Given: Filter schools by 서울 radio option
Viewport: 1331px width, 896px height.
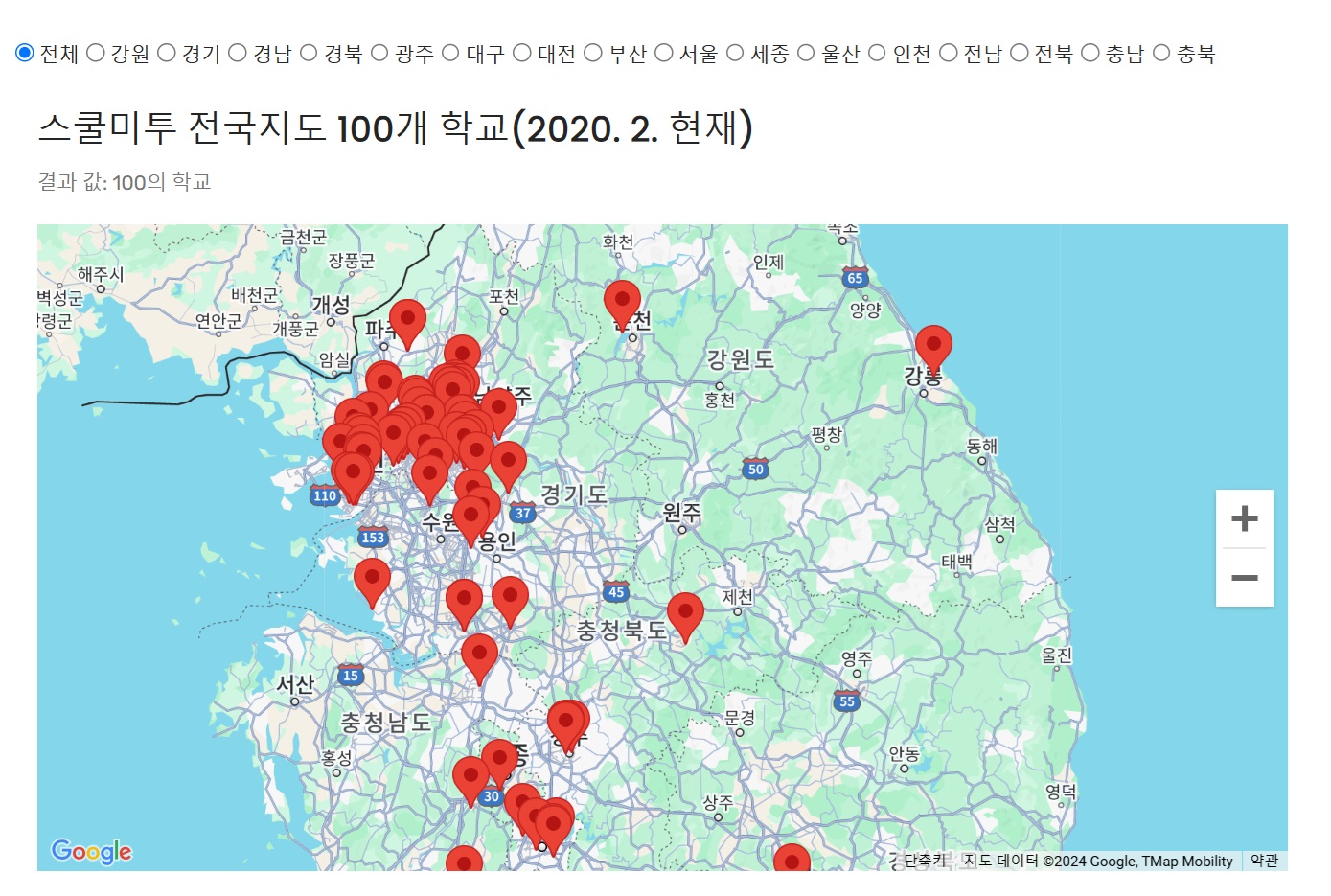Looking at the screenshot, I should pos(664,53).
